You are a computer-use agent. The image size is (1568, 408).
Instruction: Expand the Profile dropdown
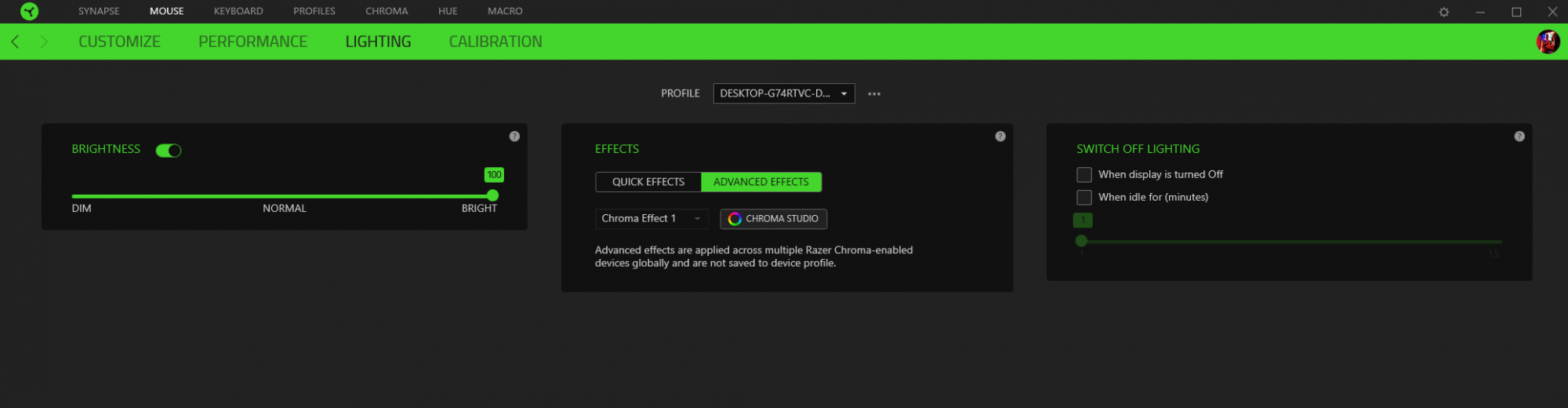(x=783, y=93)
